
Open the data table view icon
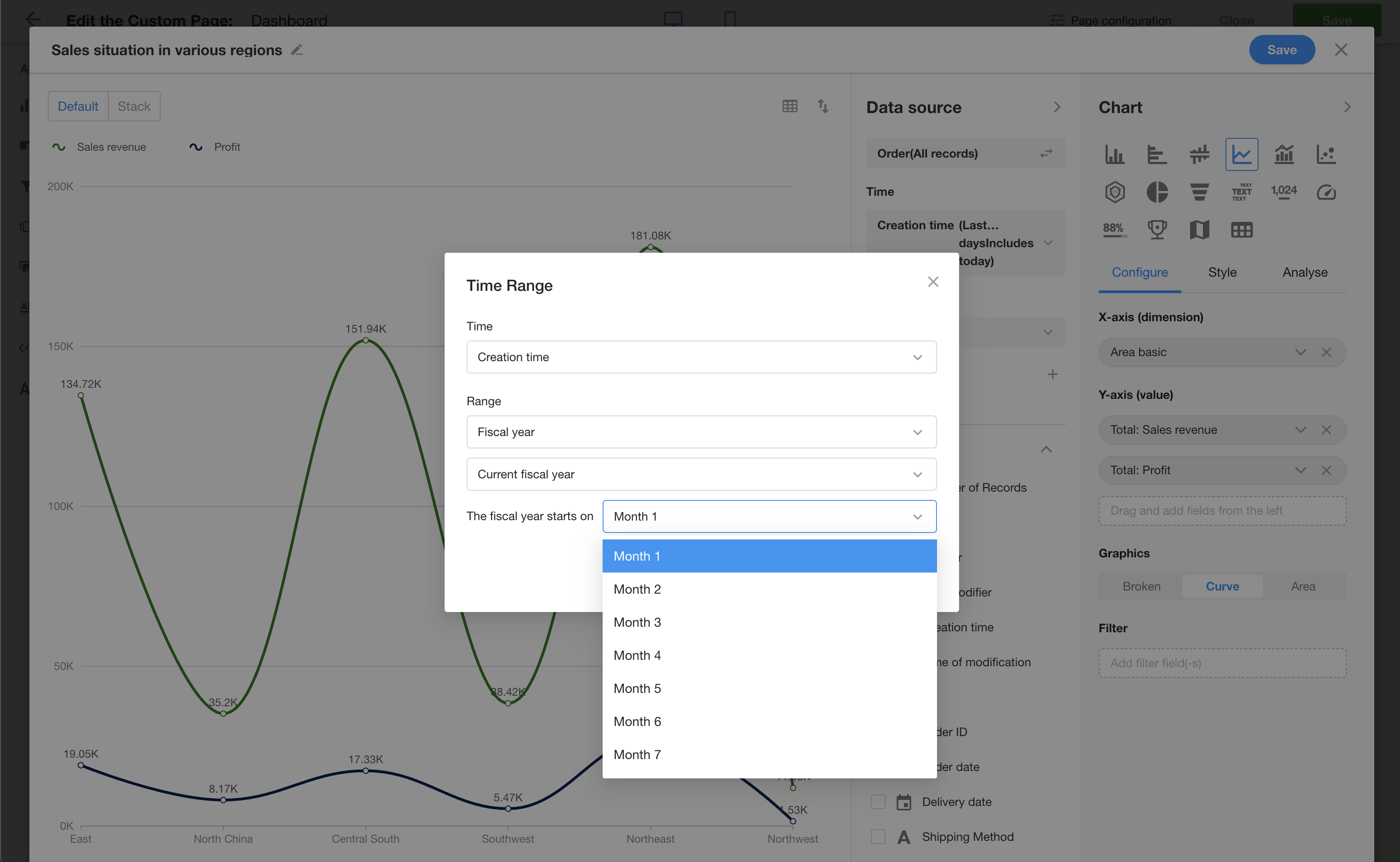coord(790,106)
